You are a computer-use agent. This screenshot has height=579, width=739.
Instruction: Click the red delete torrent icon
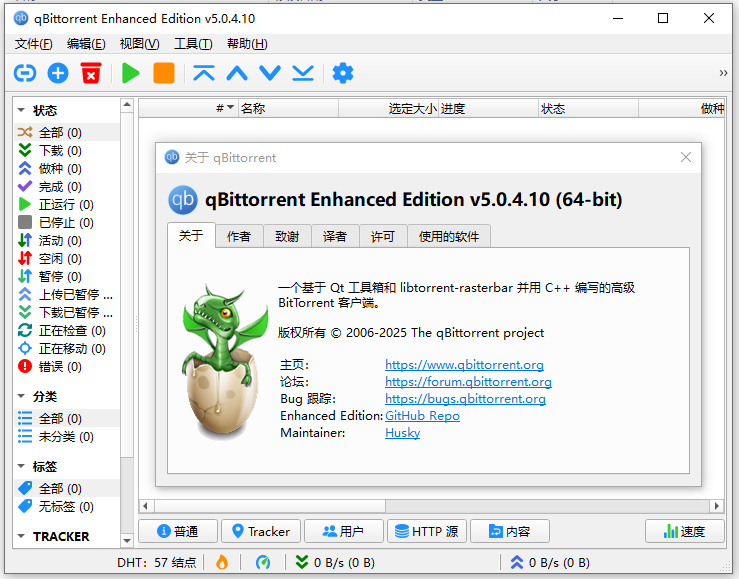[91, 73]
